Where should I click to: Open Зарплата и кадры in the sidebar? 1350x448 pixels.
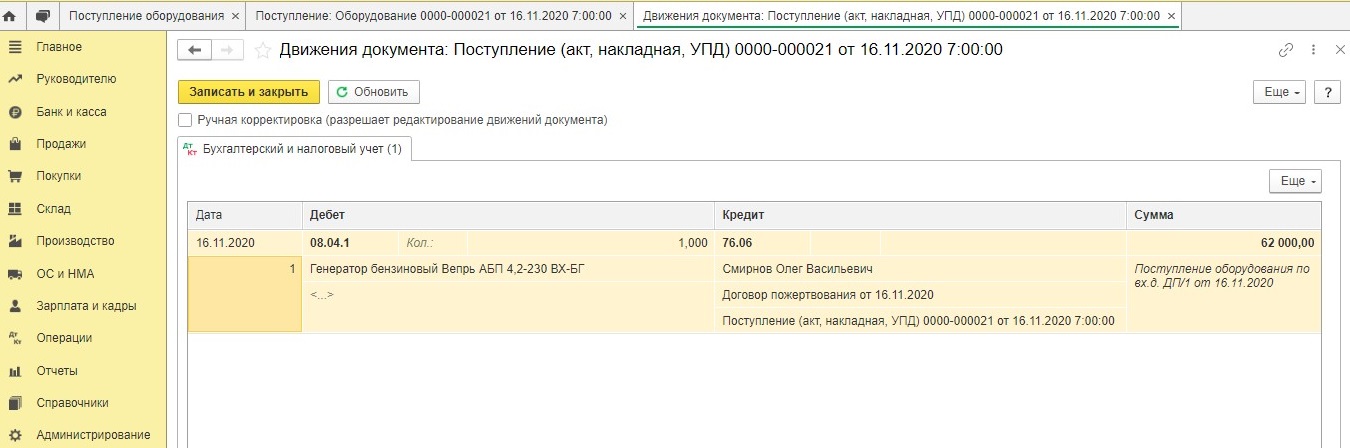[x=86, y=306]
